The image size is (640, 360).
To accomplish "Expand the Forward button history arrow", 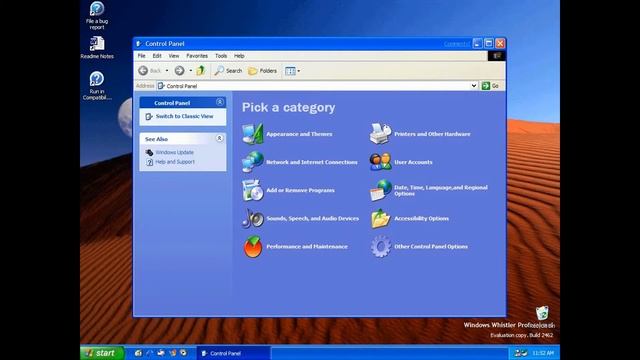I will tap(190, 71).
